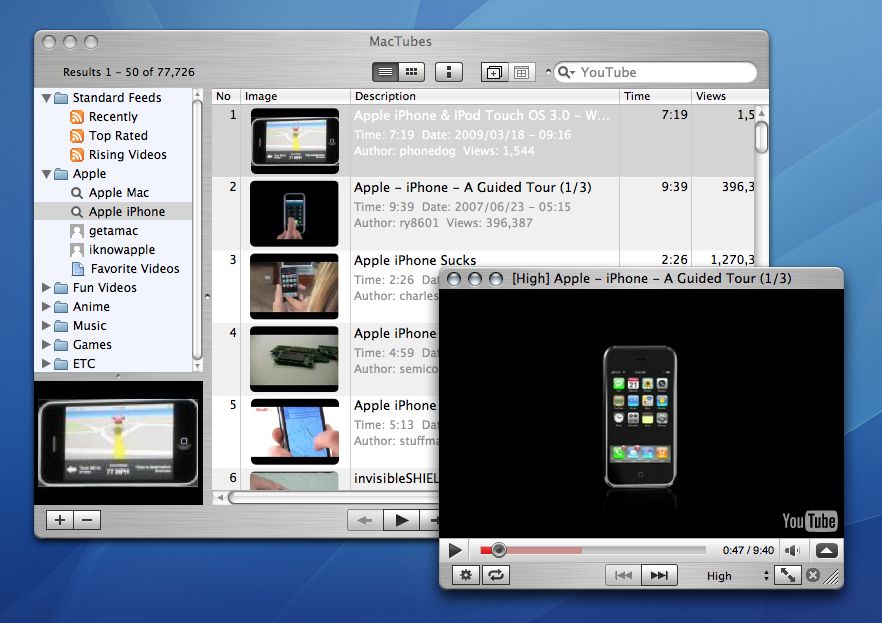Image resolution: width=882 pixels, height=623 pixels.
Task: Toggle repeat in the video player
Action: coord(495,575)
